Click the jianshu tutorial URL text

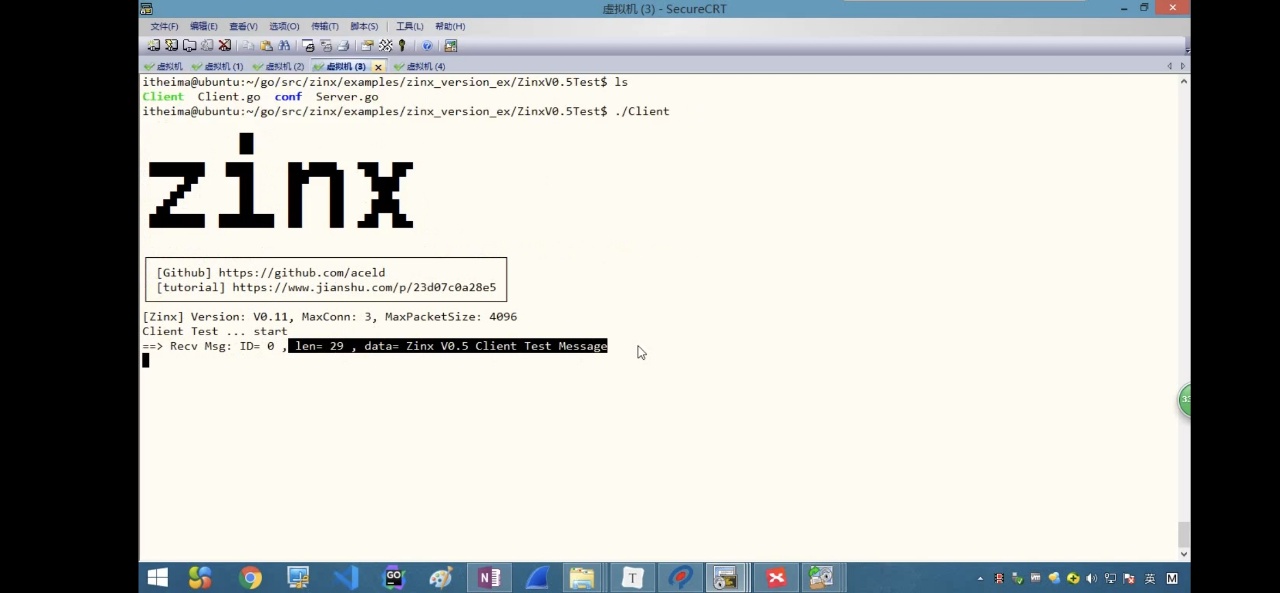pyautogui.click(x=364, y=287)
